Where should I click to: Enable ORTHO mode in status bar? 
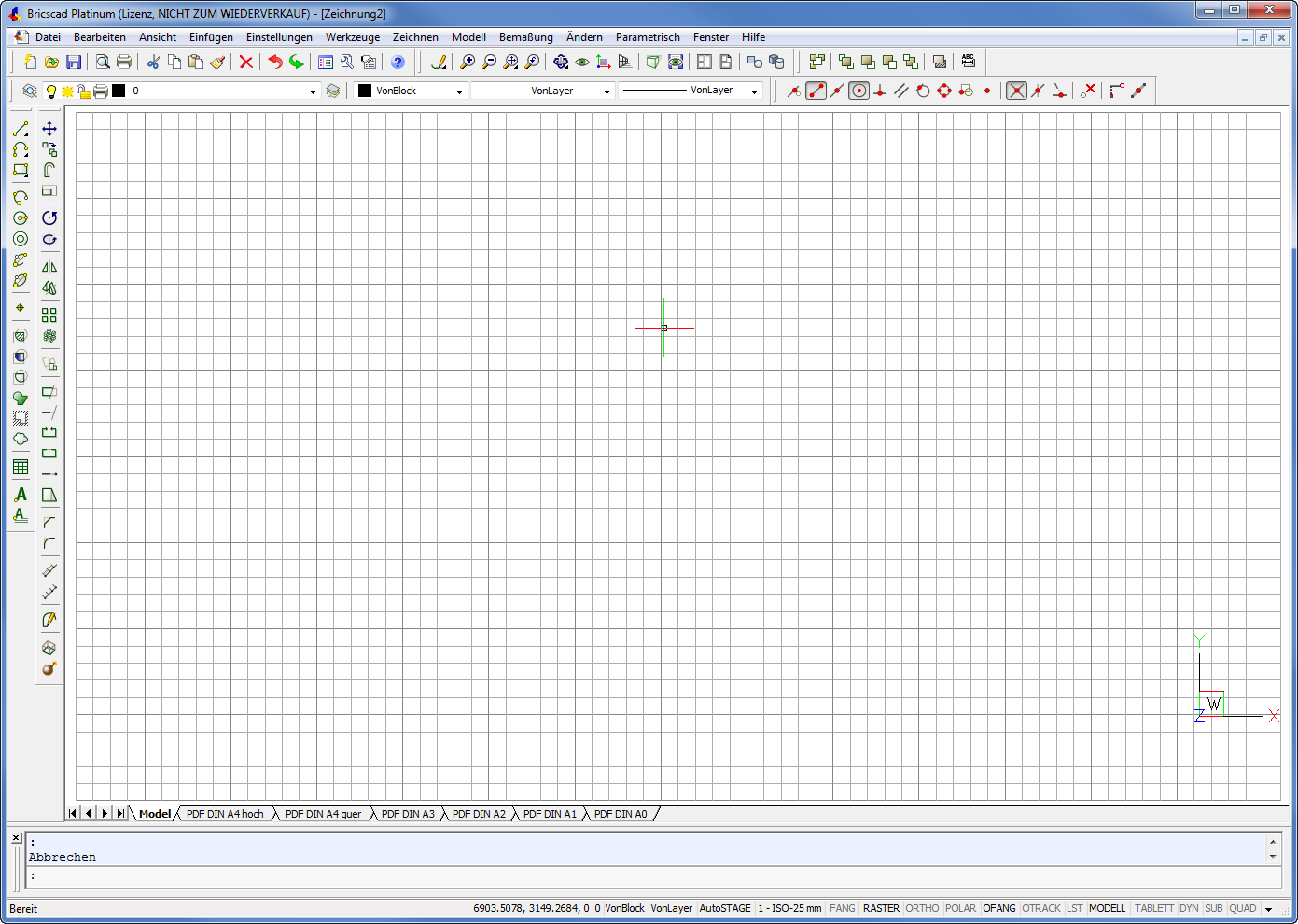[922, 908]
